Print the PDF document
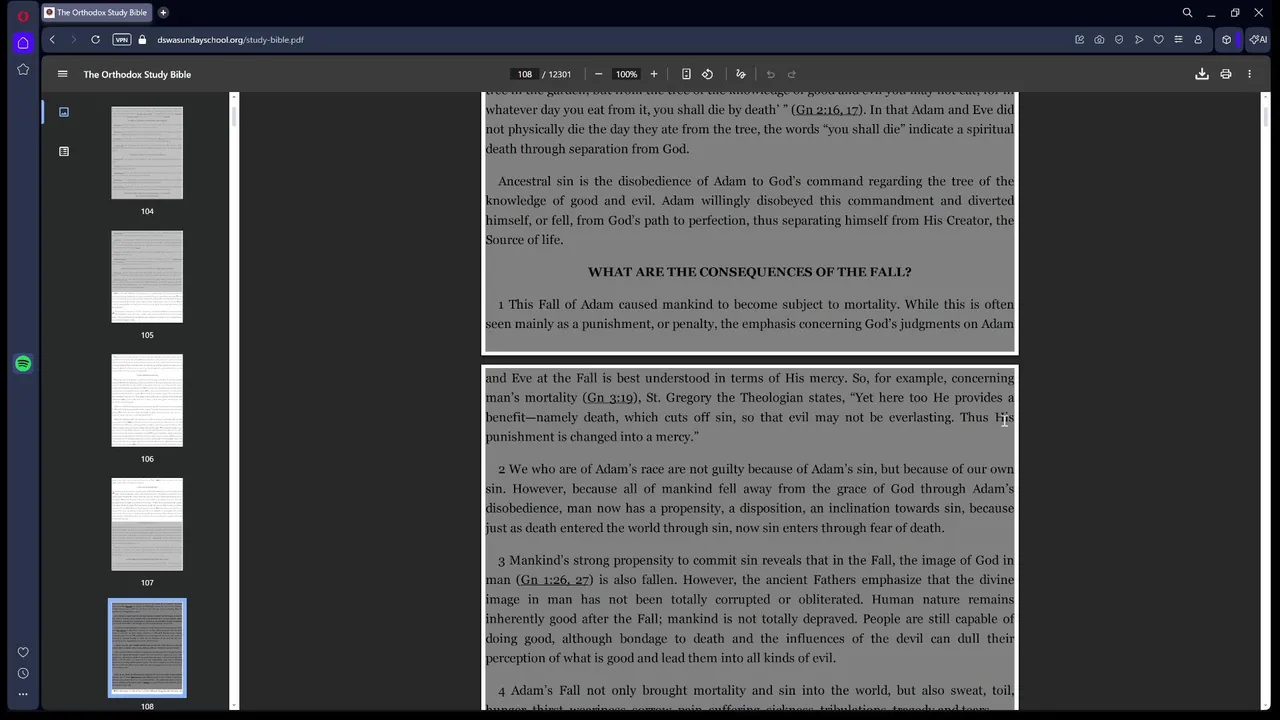The height and width of the screenshot is (720, 1280). (x=1226, y=74)
